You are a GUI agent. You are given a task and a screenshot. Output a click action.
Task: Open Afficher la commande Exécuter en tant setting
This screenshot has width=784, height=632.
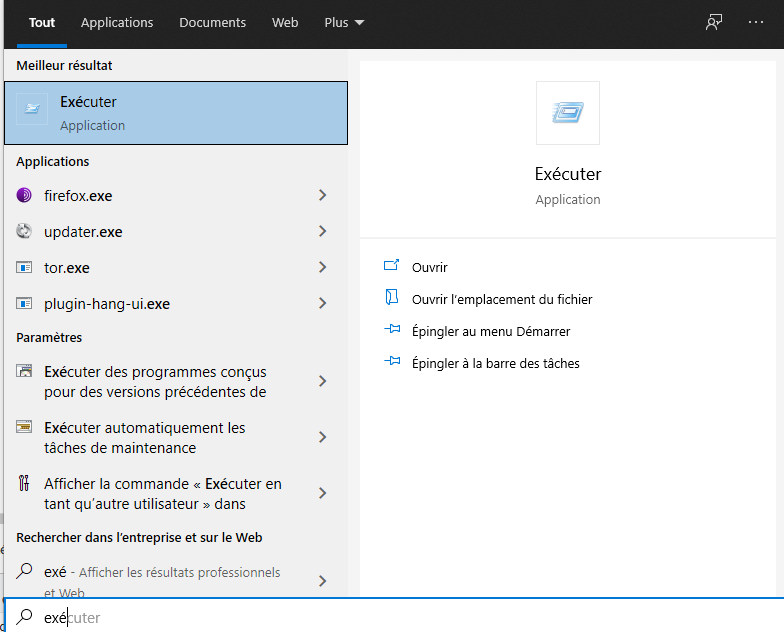coord(176,494)
